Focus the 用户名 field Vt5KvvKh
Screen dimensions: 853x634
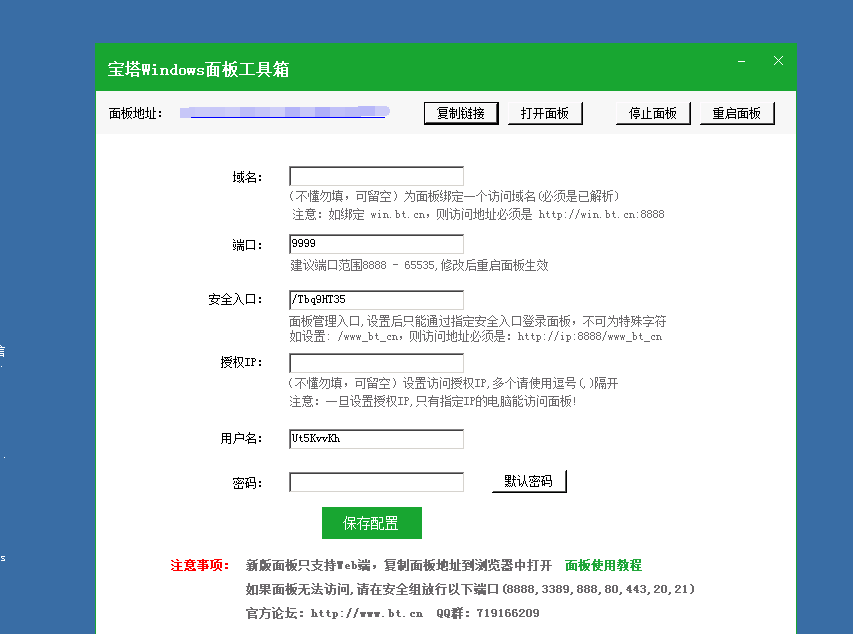(x=376, y=439)
